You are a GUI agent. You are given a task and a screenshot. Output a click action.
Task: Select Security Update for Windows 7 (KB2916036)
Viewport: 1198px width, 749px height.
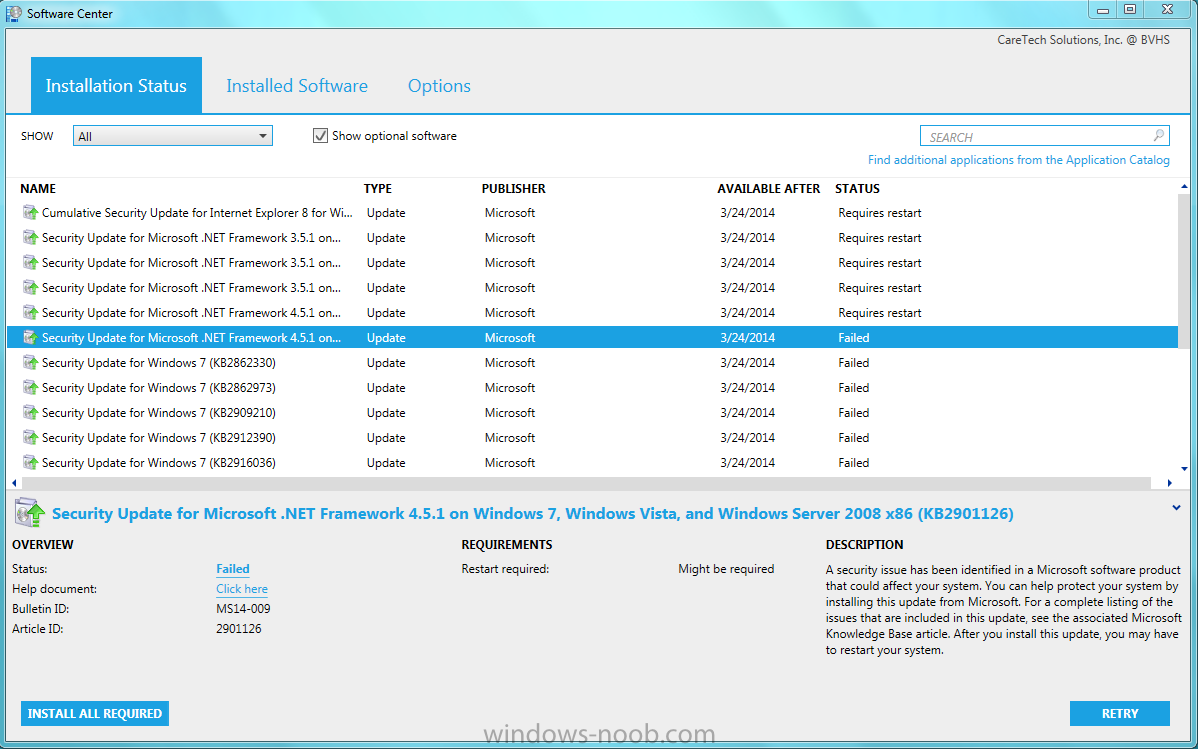[593, 462]
